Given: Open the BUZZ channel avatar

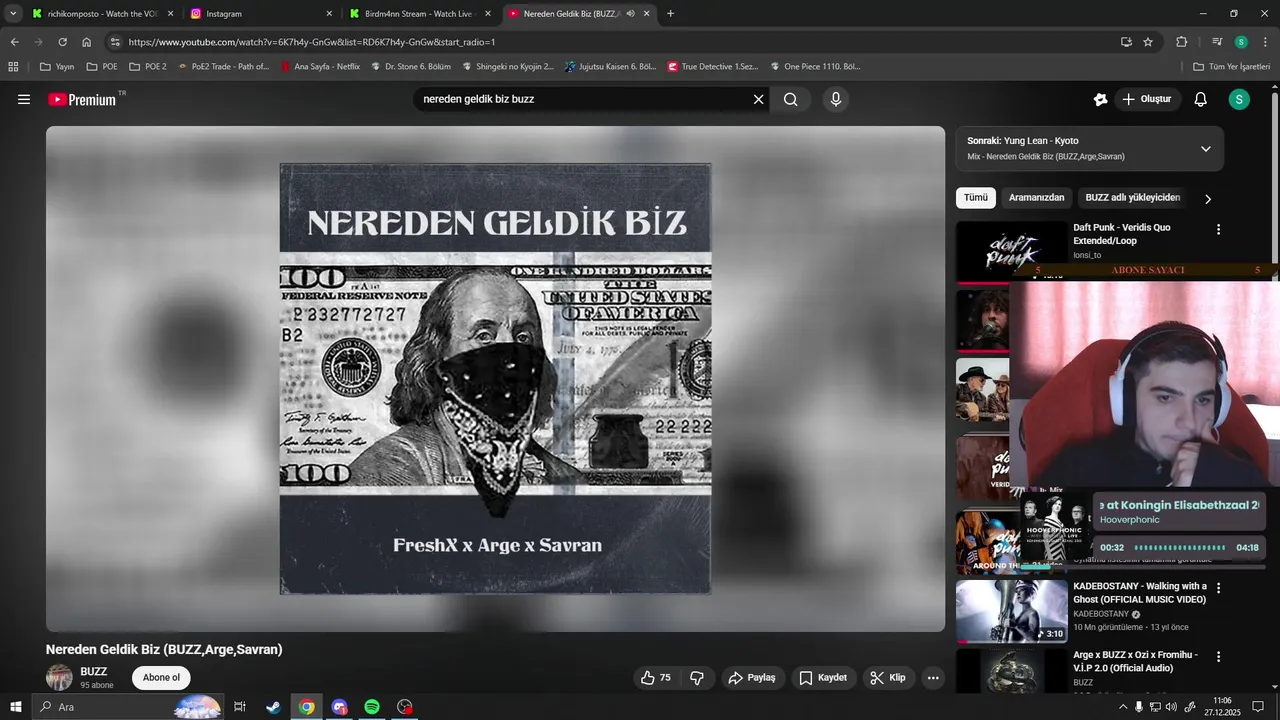Looking at the screenshot, I should [59, 677].
